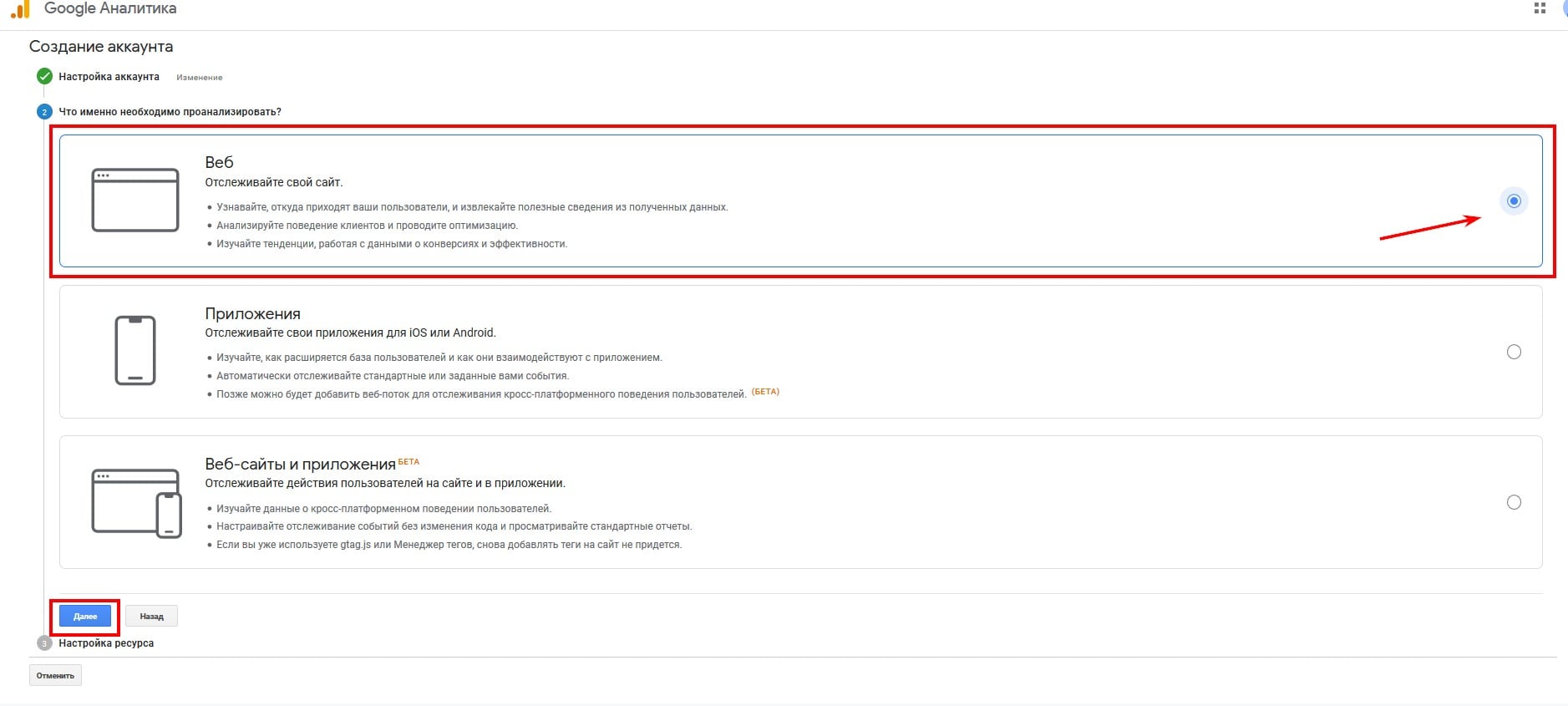Click the browser window icon for Веб
Screen dimensions: 1568x706
point(134,201)
